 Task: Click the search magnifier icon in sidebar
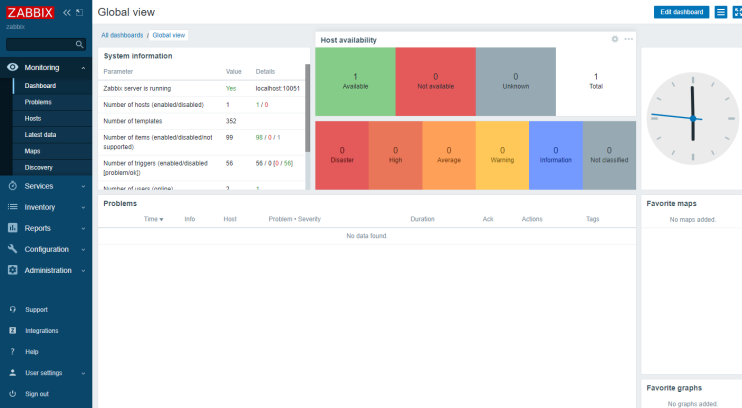pos(80,44)
